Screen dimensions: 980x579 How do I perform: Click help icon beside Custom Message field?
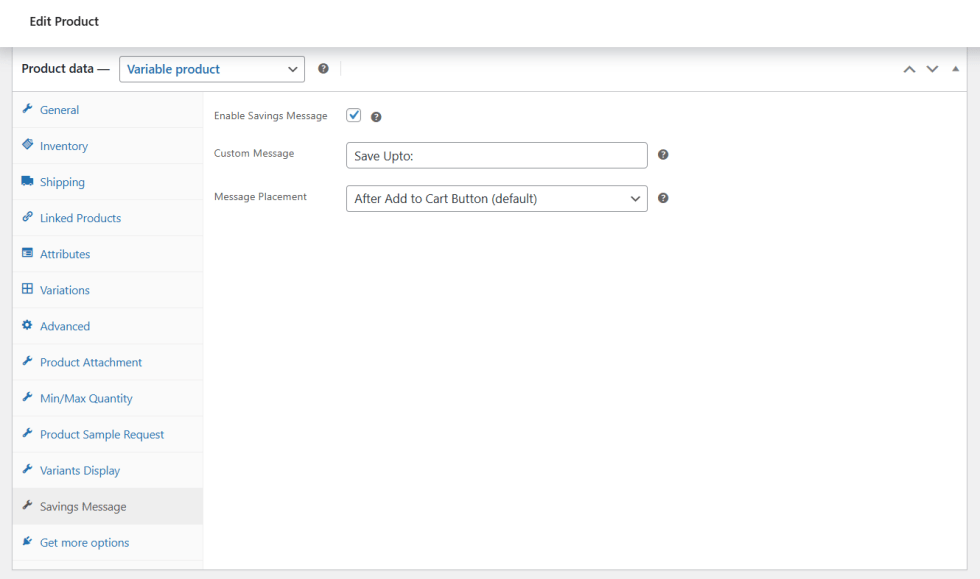coord(663,155)
